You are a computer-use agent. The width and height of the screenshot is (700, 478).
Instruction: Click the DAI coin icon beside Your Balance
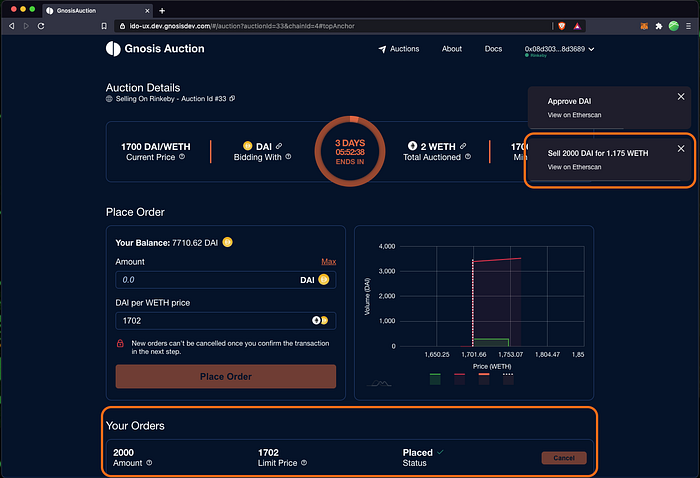coord(228,242)
